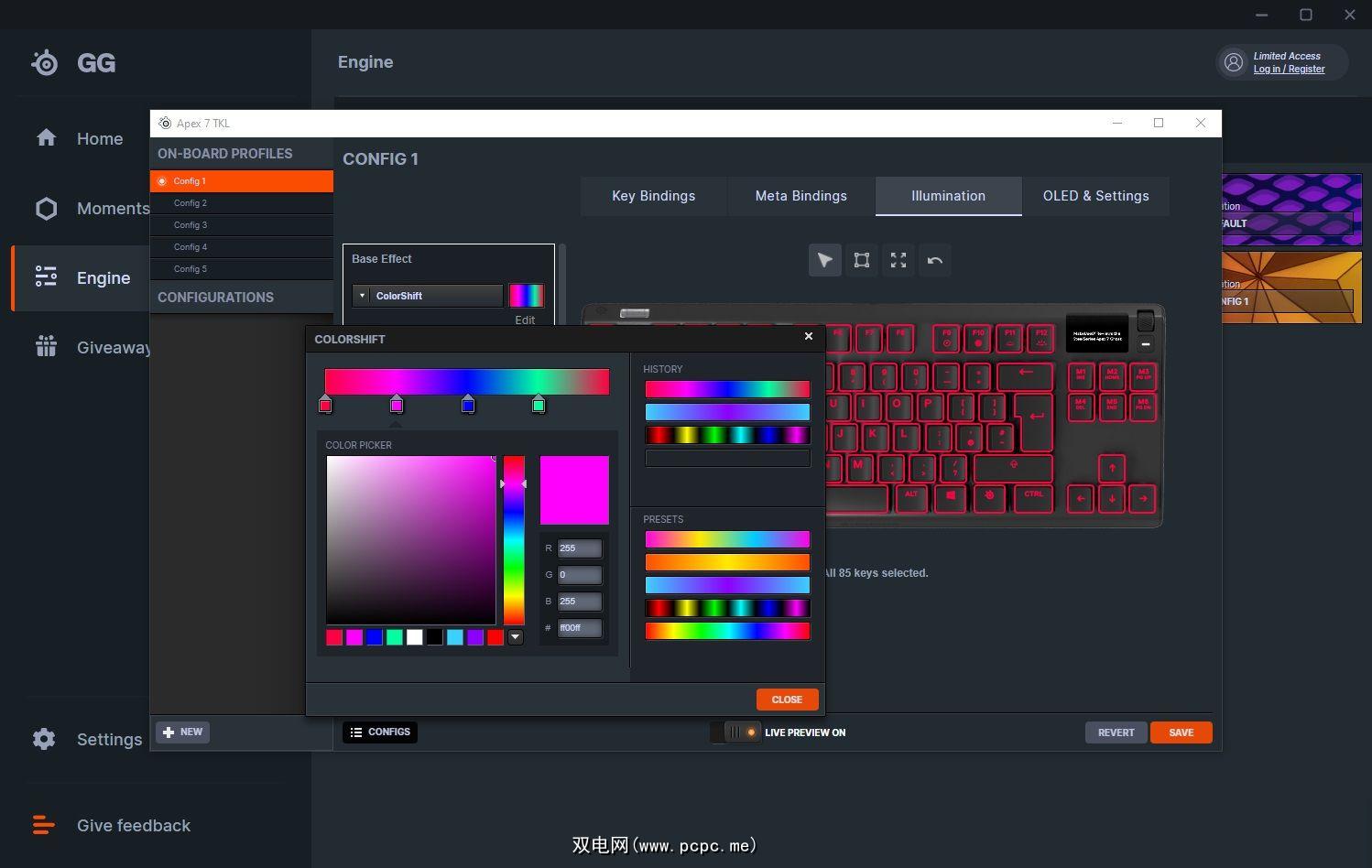Select the SteelSeries function key

(989, 499)
